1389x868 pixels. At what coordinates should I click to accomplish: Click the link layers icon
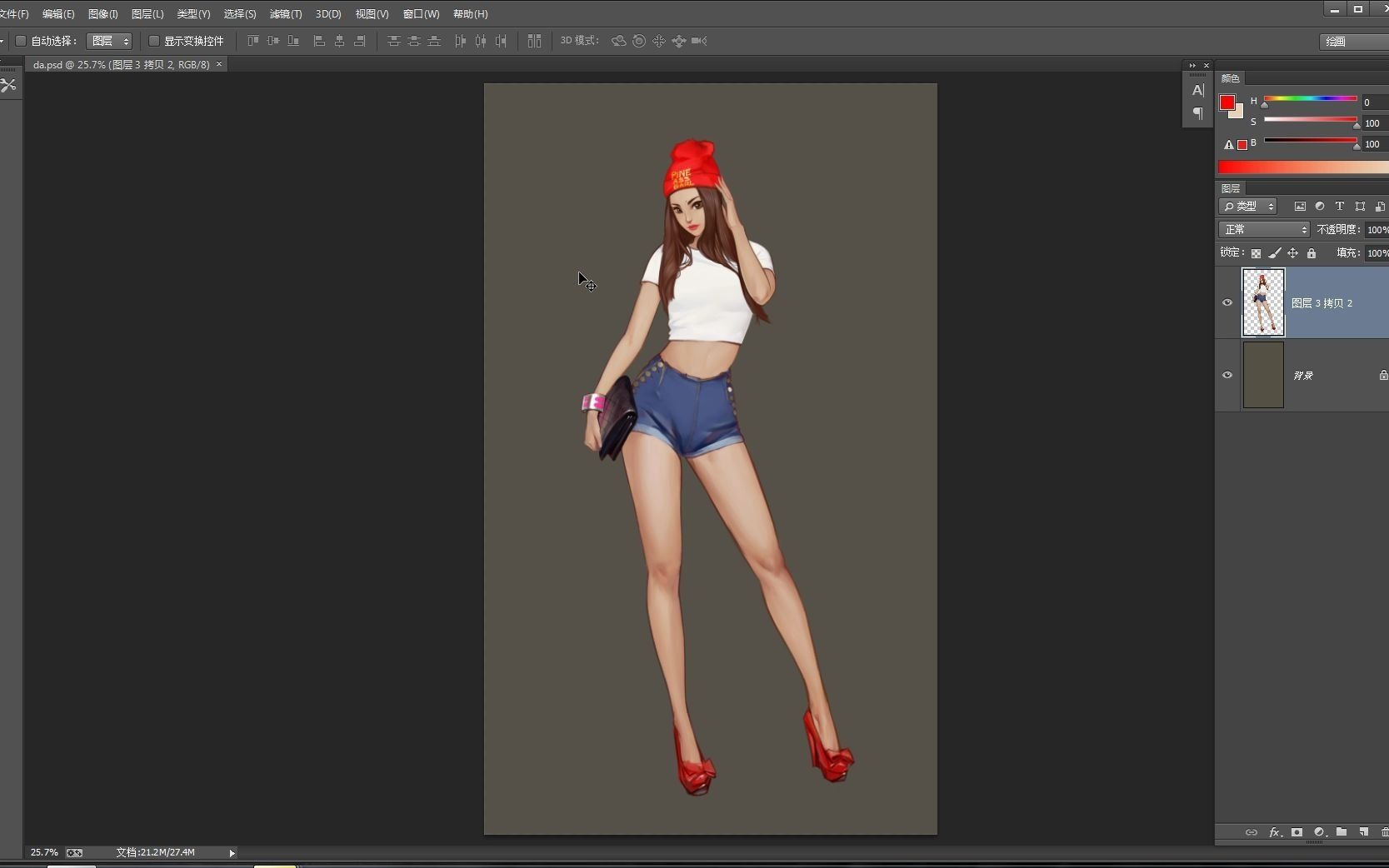pyautogui.click(x=1251, y=832)
